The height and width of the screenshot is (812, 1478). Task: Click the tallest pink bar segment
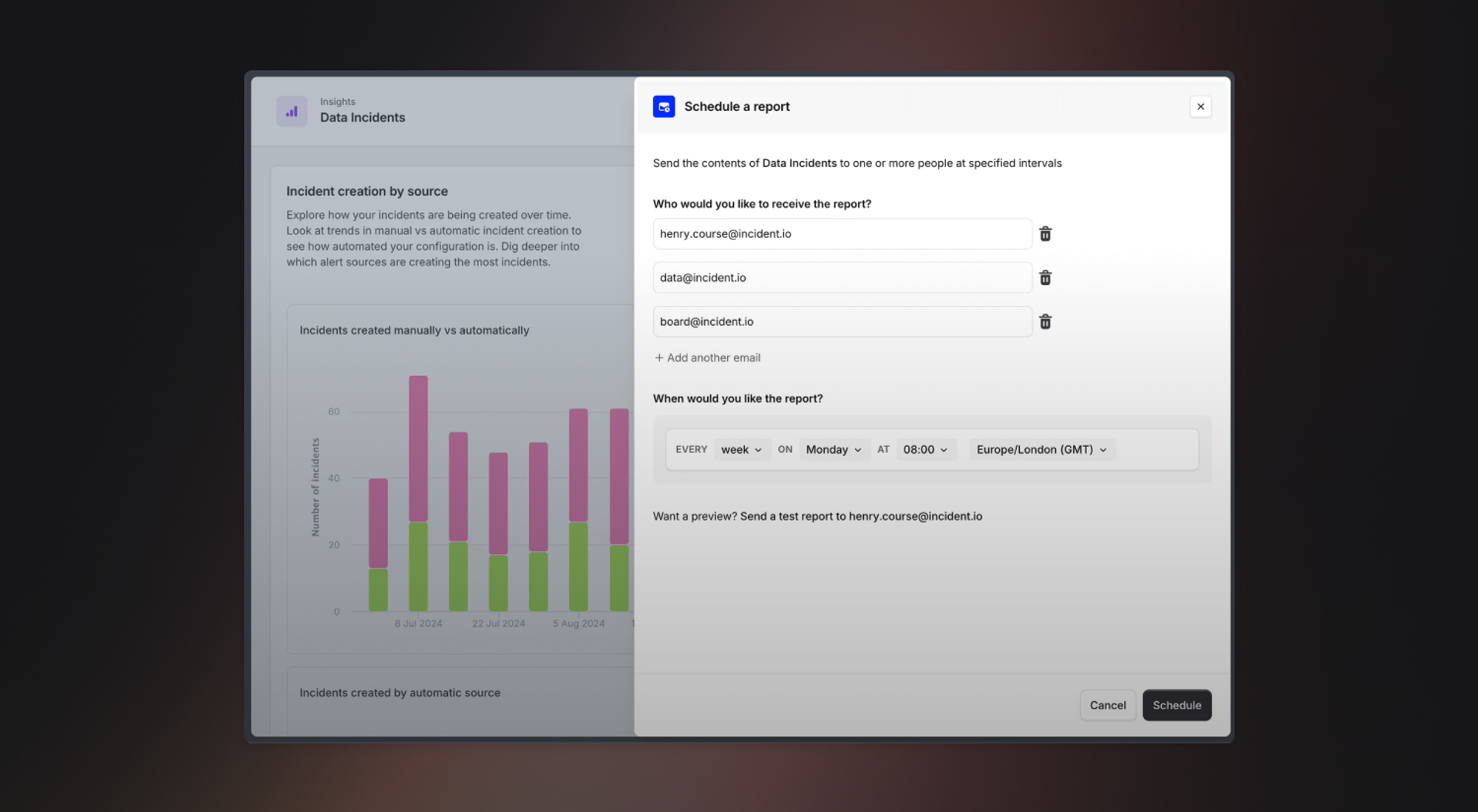(418, 448)
